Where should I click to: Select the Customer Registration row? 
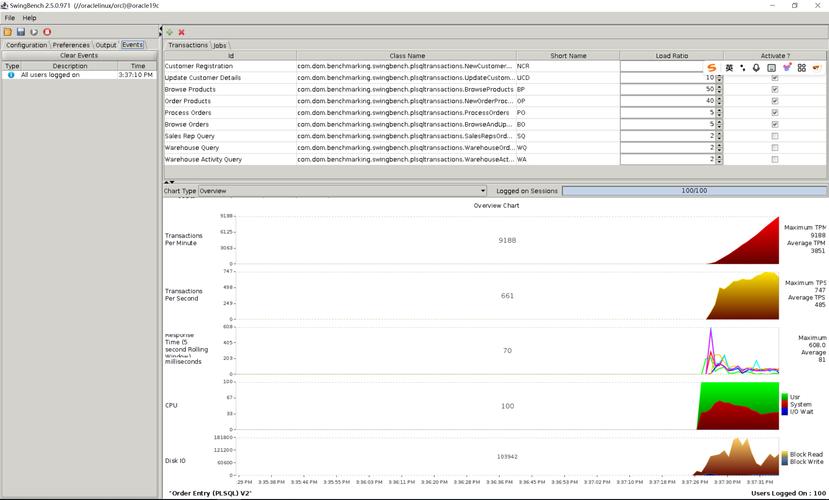(495, 66)
